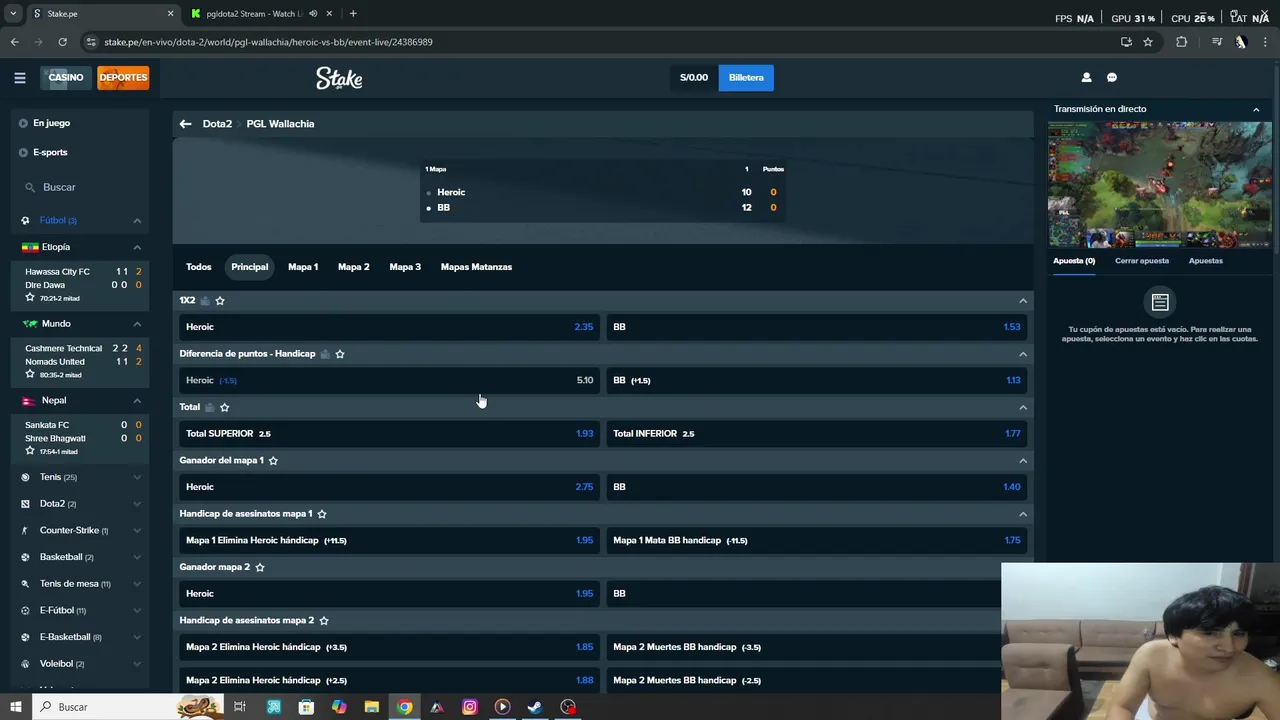
Task: Collapse the Etiopía league group
Action: tap(137, 247)
